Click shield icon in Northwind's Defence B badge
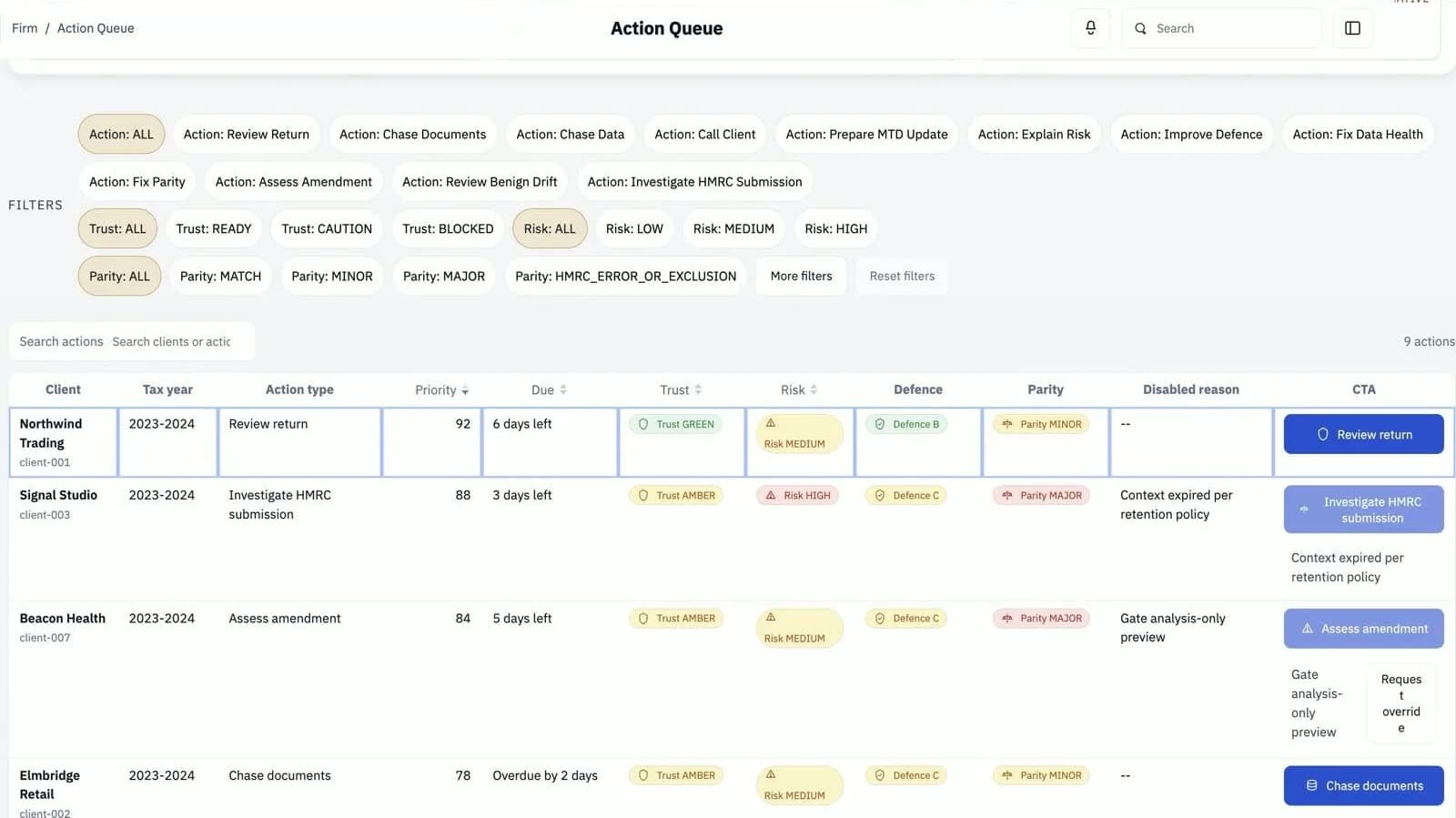 [880, 424]
